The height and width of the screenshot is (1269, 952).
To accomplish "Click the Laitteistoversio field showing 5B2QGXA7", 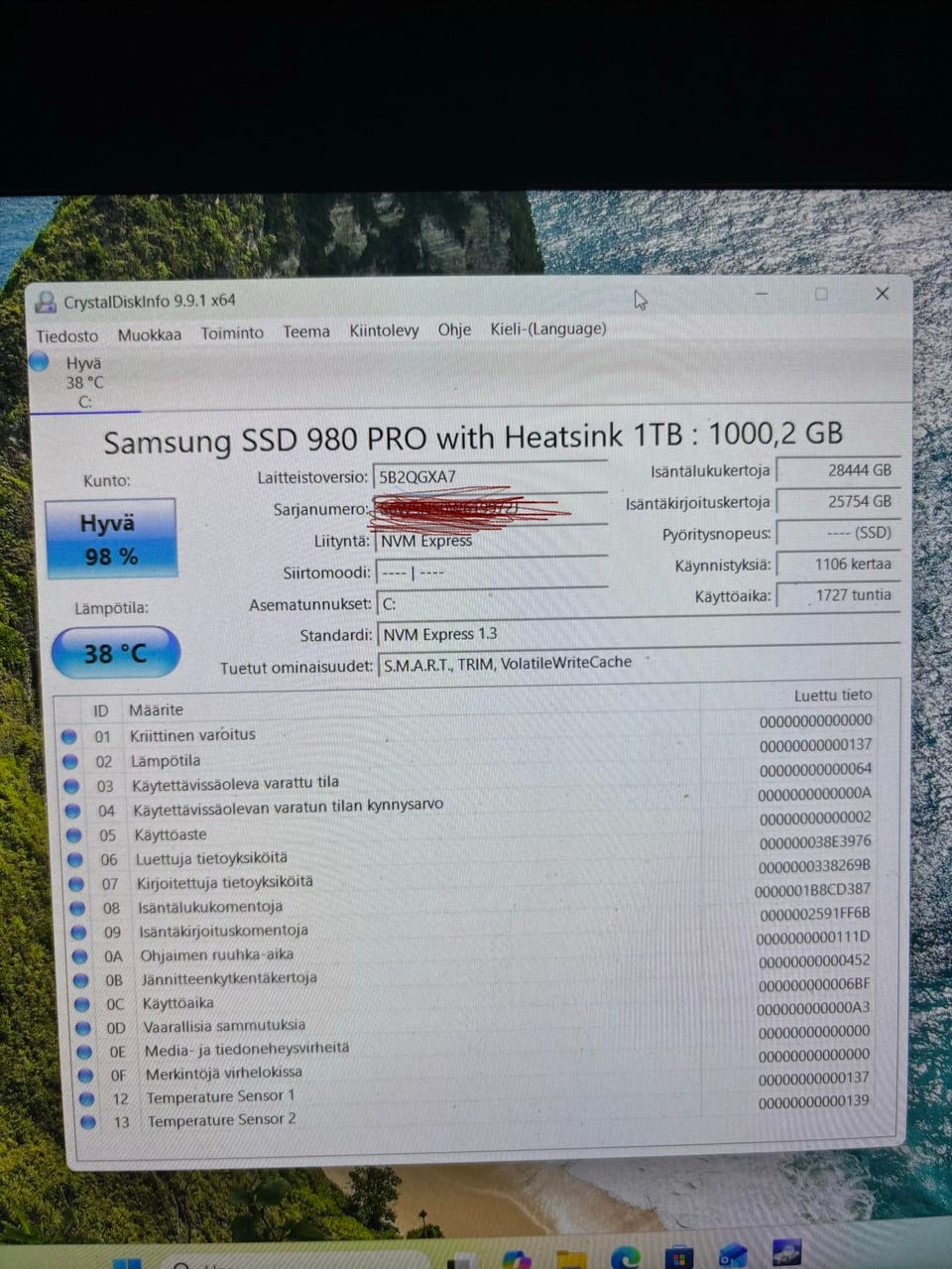I will (x=491, y=476).
